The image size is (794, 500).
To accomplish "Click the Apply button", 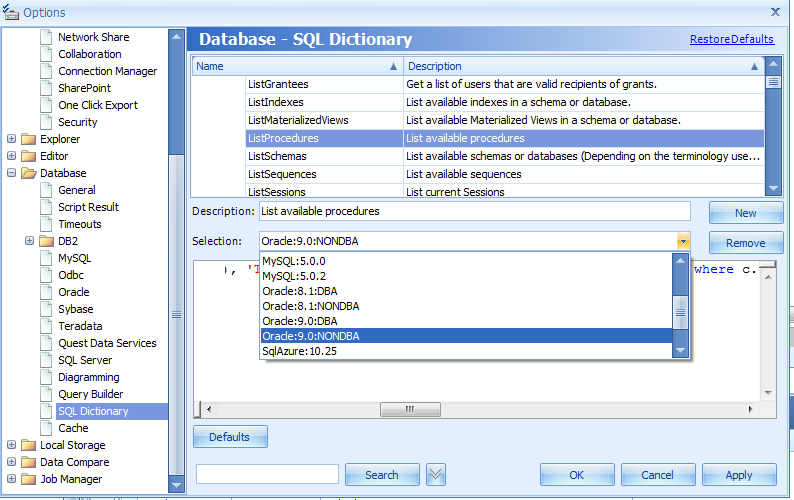I will 739,475.
